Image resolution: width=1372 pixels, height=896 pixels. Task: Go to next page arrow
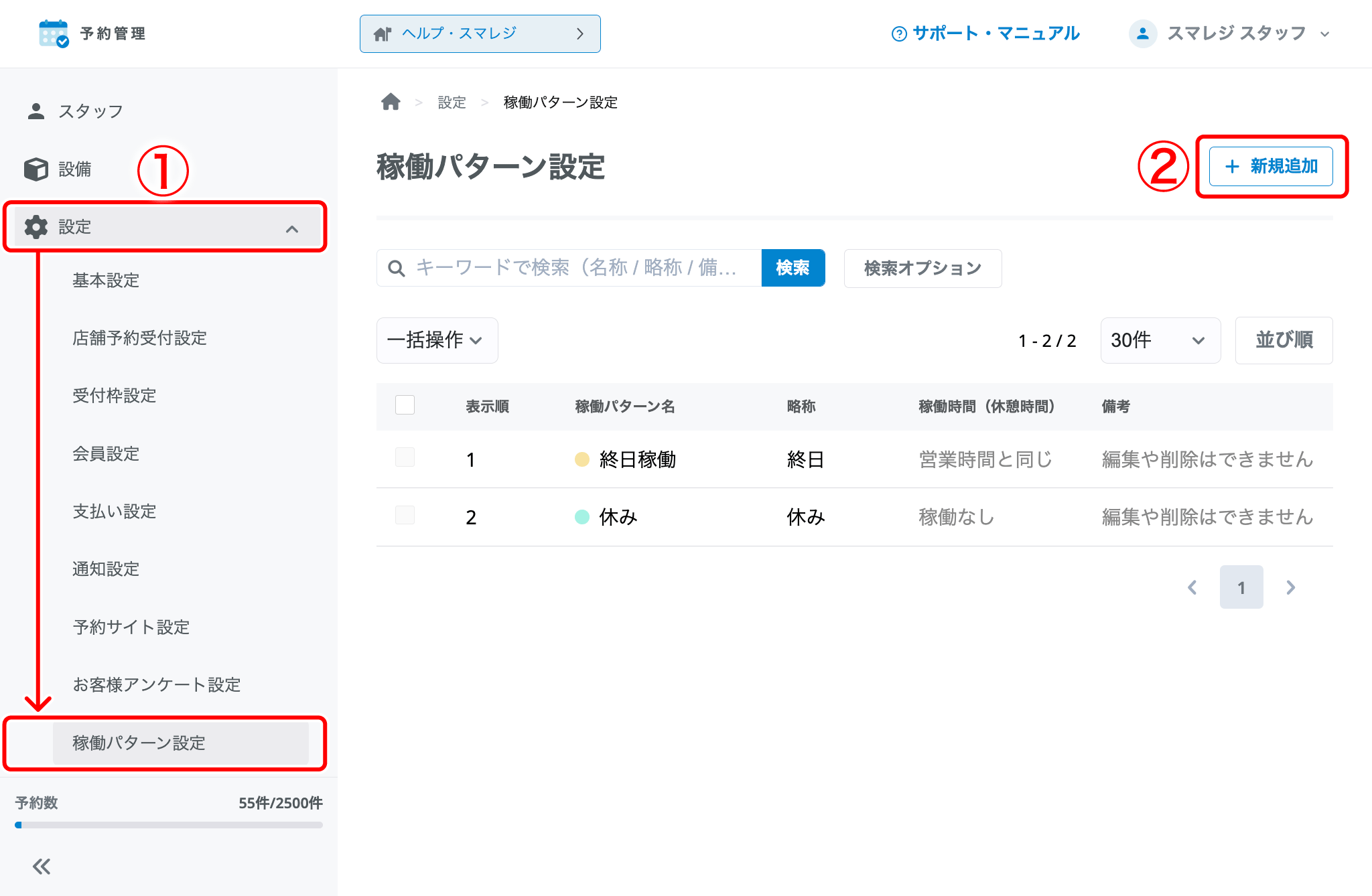click(1290, 587)
